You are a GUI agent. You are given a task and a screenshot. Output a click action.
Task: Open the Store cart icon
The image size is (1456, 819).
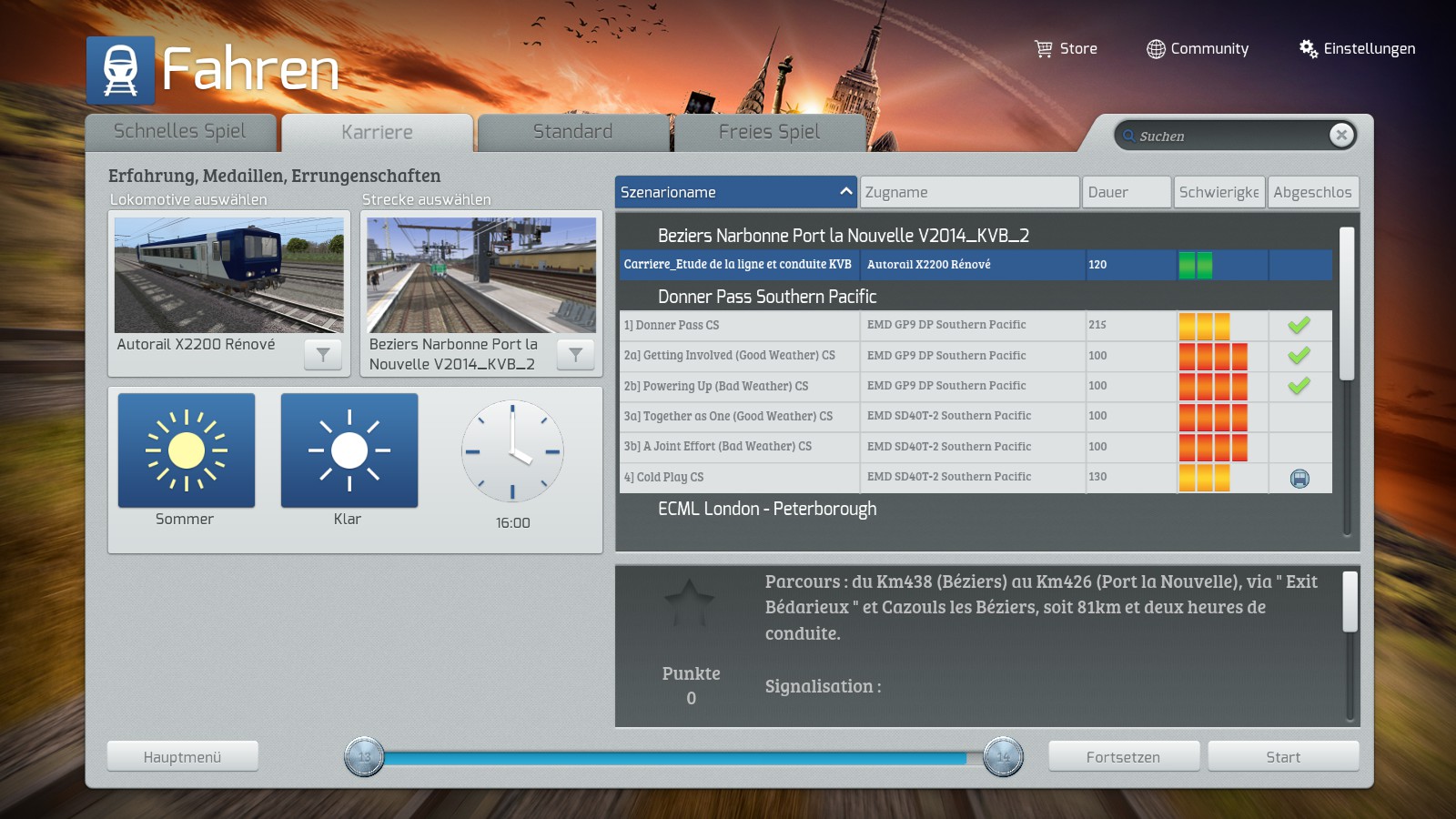[x=1043, y=49]
